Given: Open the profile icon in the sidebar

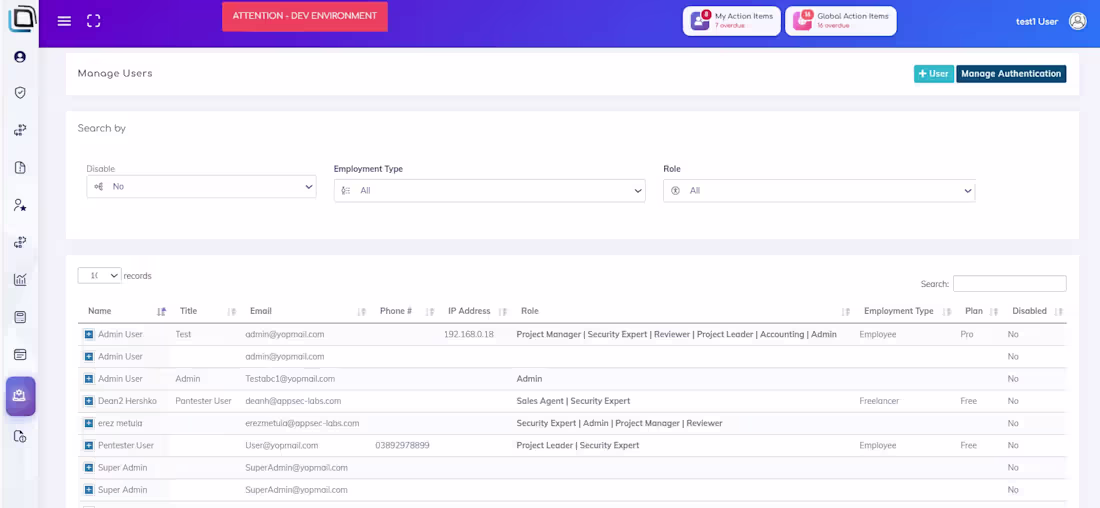Looking at the screenshot, I should coord(20,57).
